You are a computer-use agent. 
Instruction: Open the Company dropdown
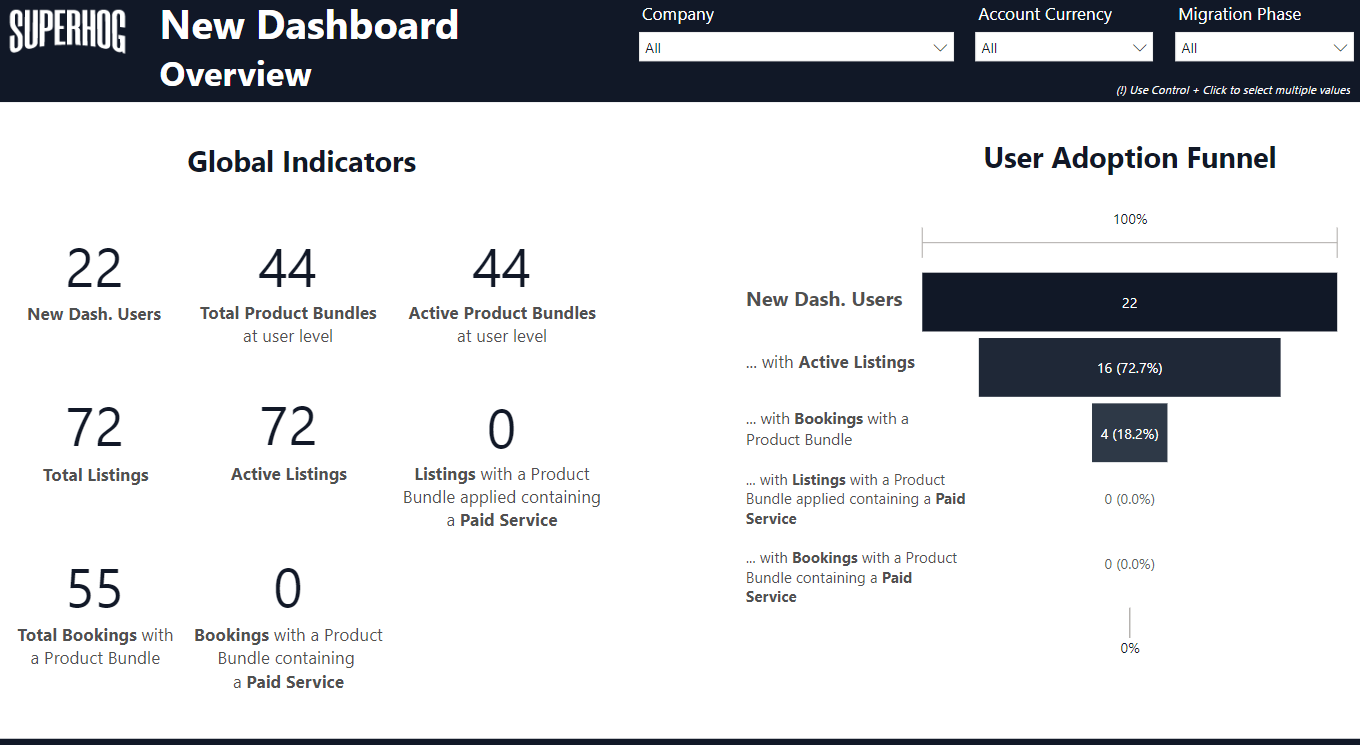point(795,48)
